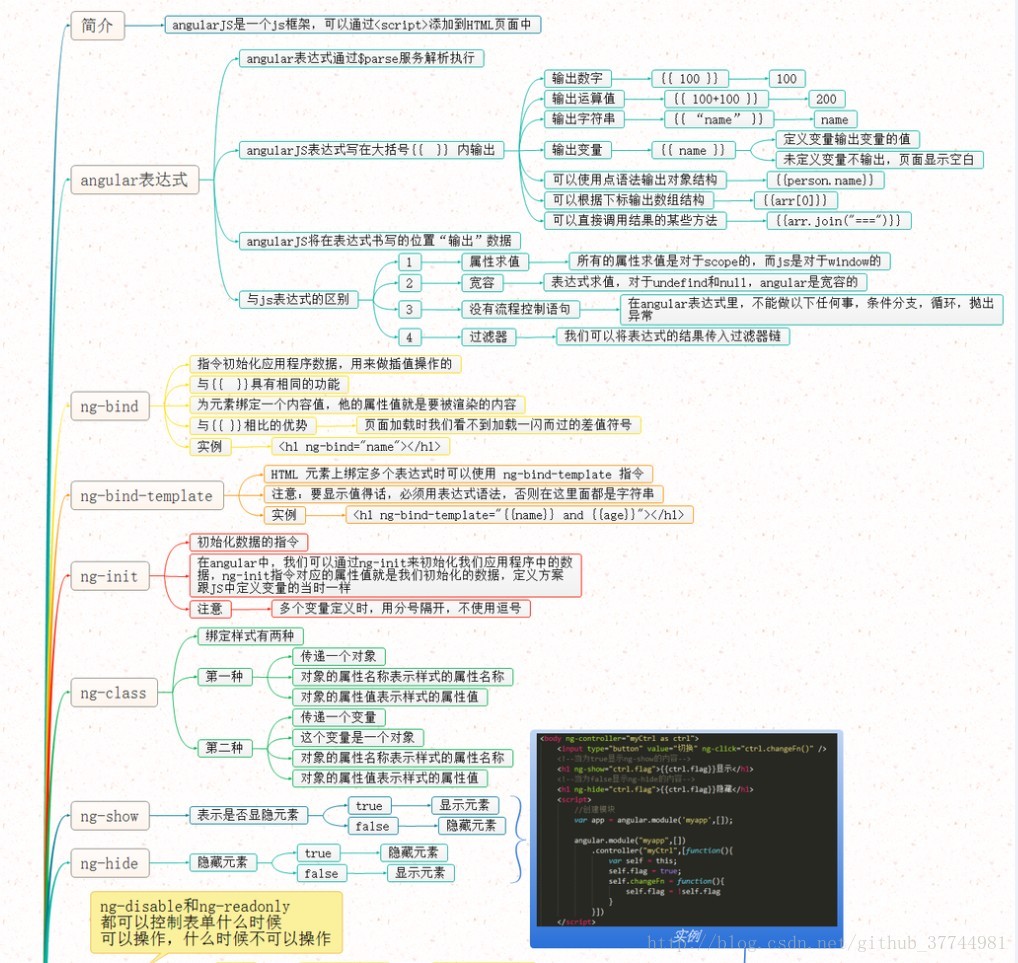This screenshot has width=1018, height=963.
Task: Select the 绑定样式有两种 node
Action: tap(251, 636)
